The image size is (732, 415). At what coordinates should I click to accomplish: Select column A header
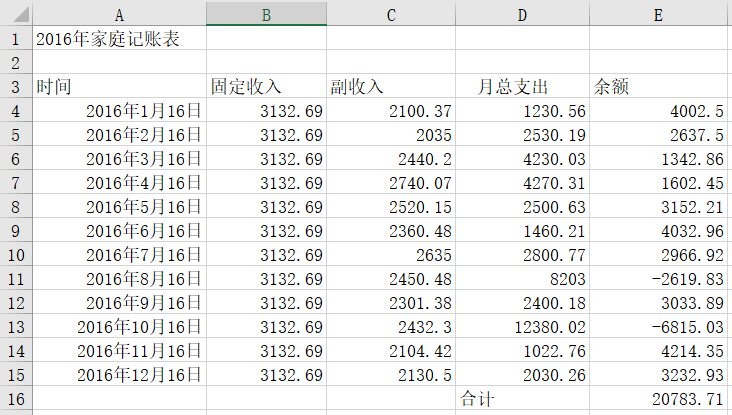pyautogui.click(x=119, y=14)
